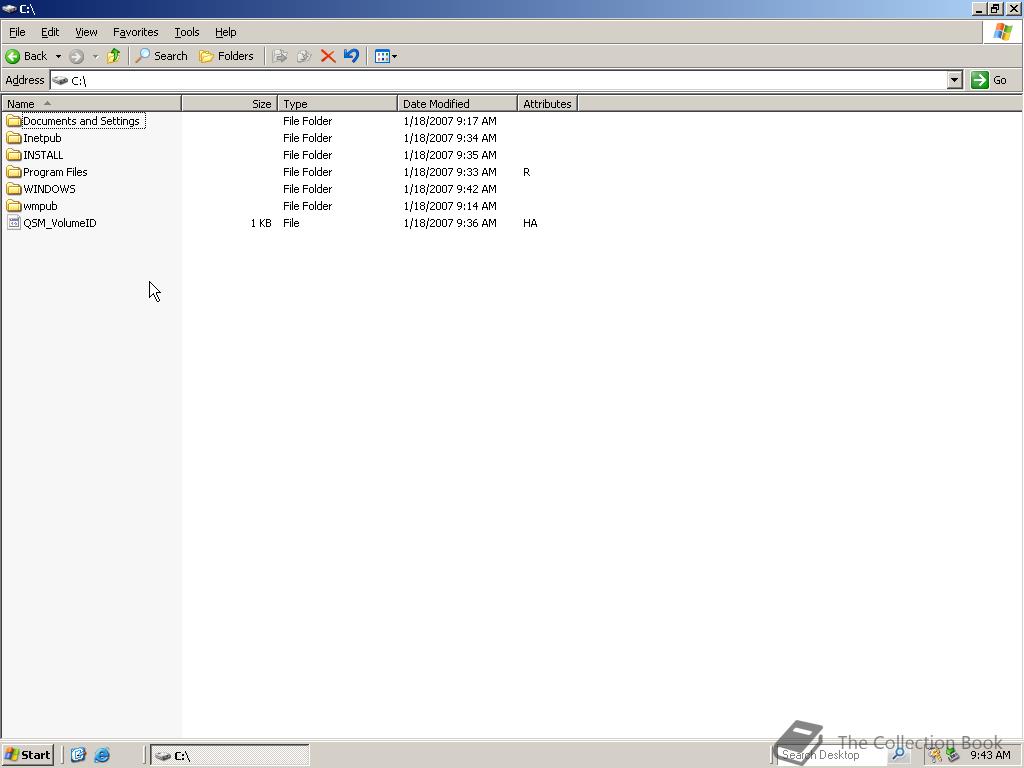Screen dimensions: 1024x768
Task: Click inside the Address bar field
Action: coord(499,80)
